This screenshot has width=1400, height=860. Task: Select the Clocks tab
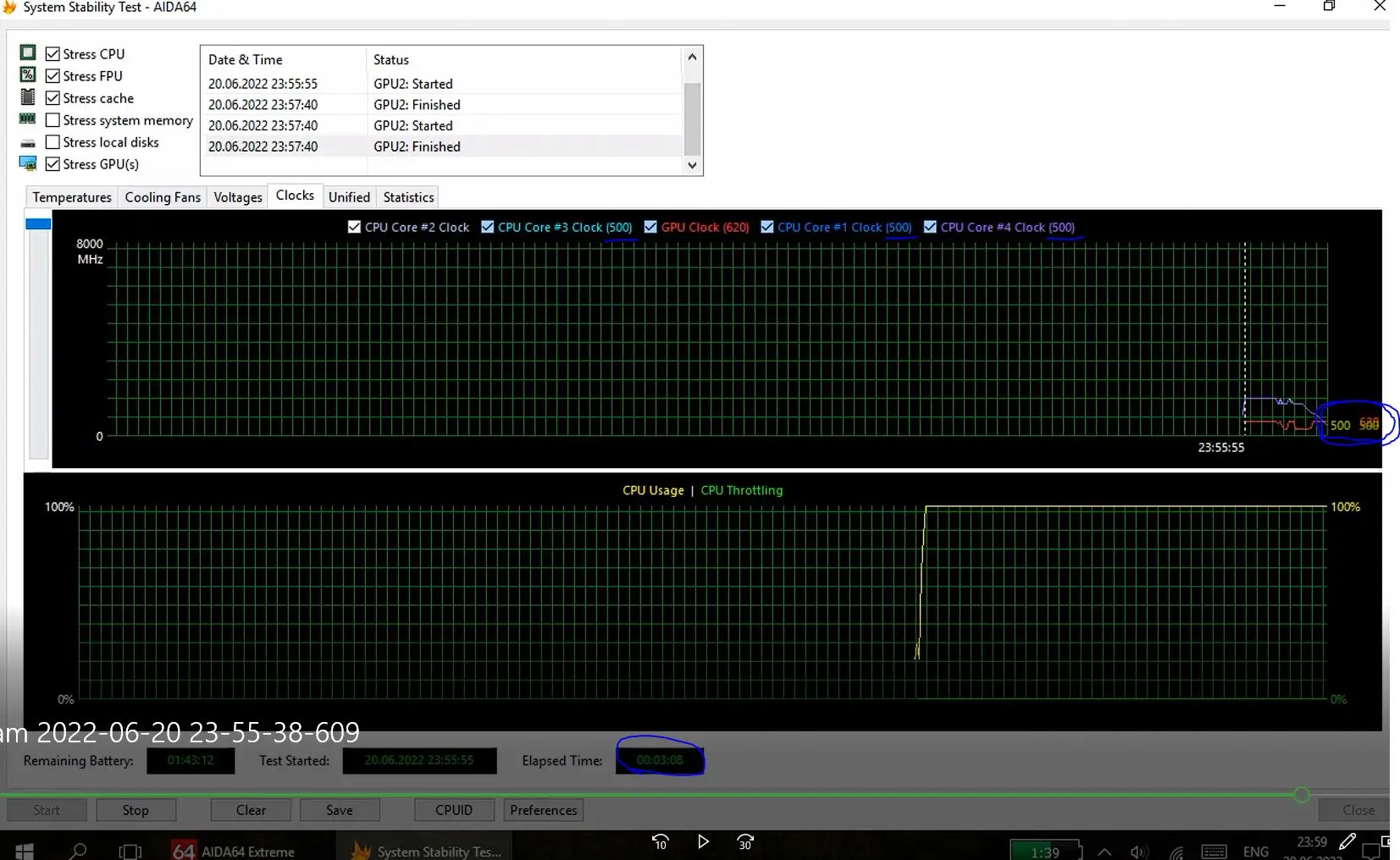295,196
